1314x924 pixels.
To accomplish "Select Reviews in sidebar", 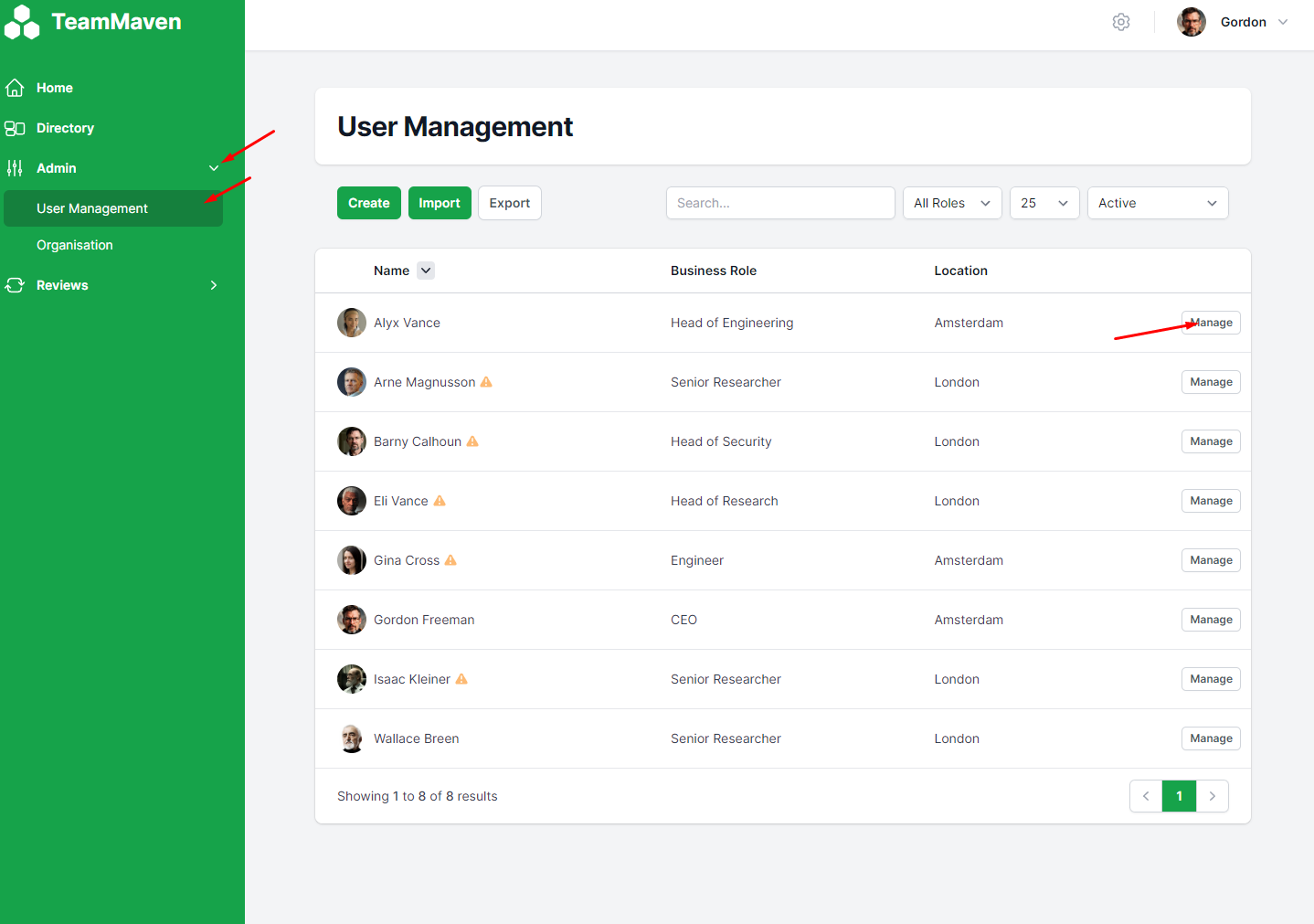I will (x=62, y=285).
